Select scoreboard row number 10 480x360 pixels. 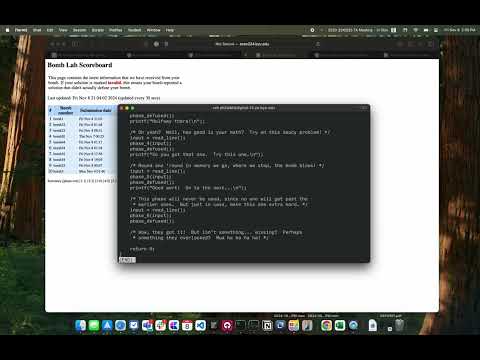click(82, 171)
